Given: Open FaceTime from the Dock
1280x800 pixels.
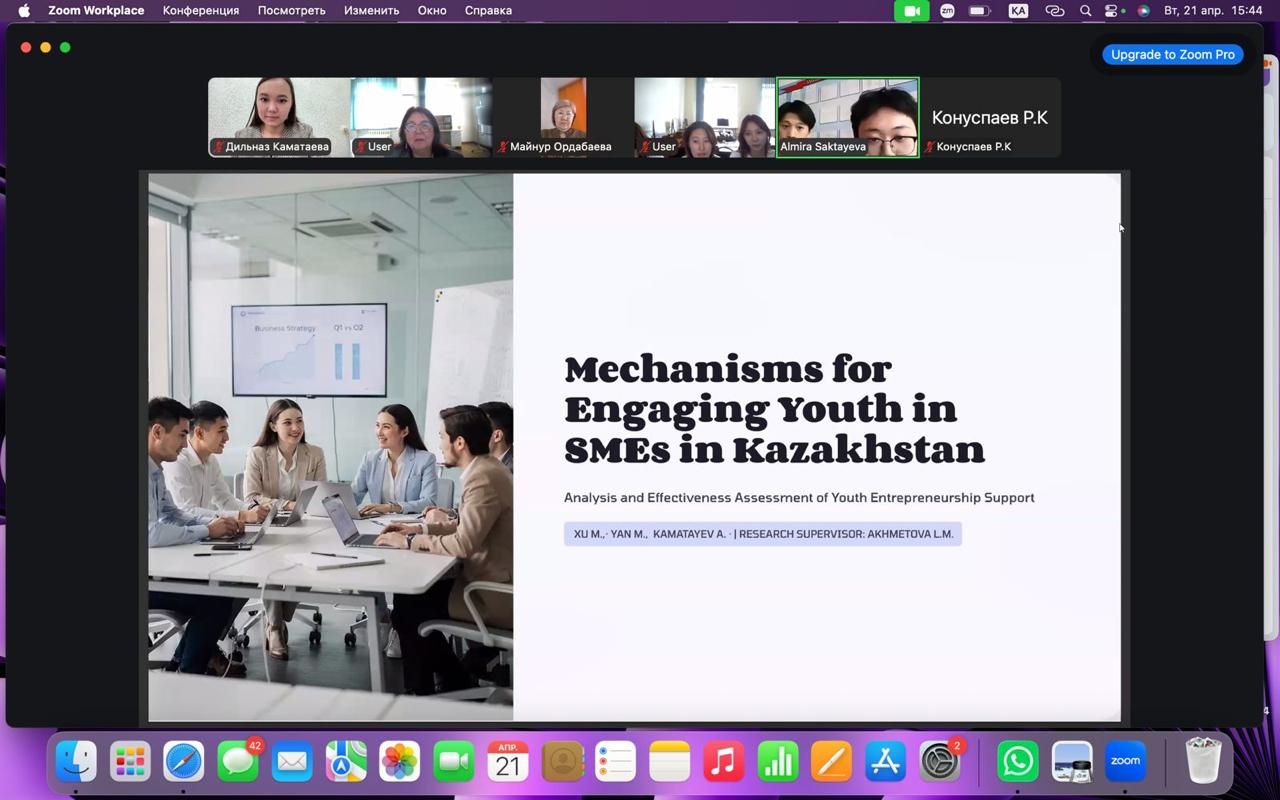Looking at the screenshot, I should (x=454, y=762).
